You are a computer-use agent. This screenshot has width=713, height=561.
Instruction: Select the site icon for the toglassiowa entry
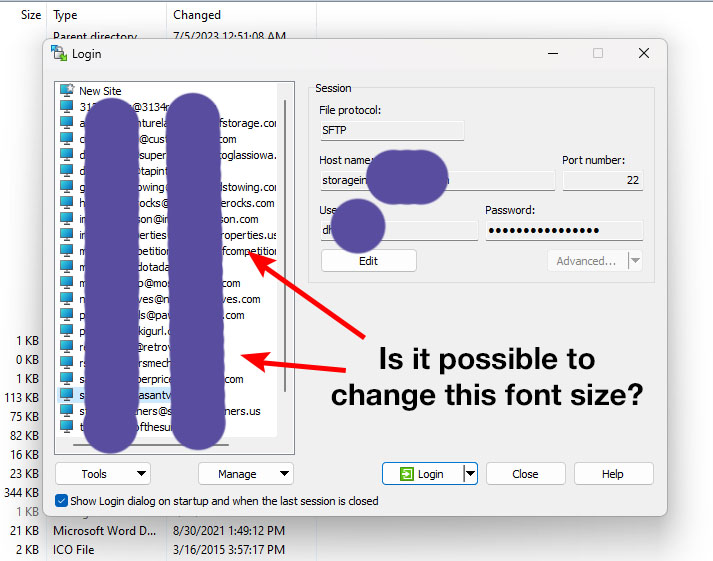(67, 155)
